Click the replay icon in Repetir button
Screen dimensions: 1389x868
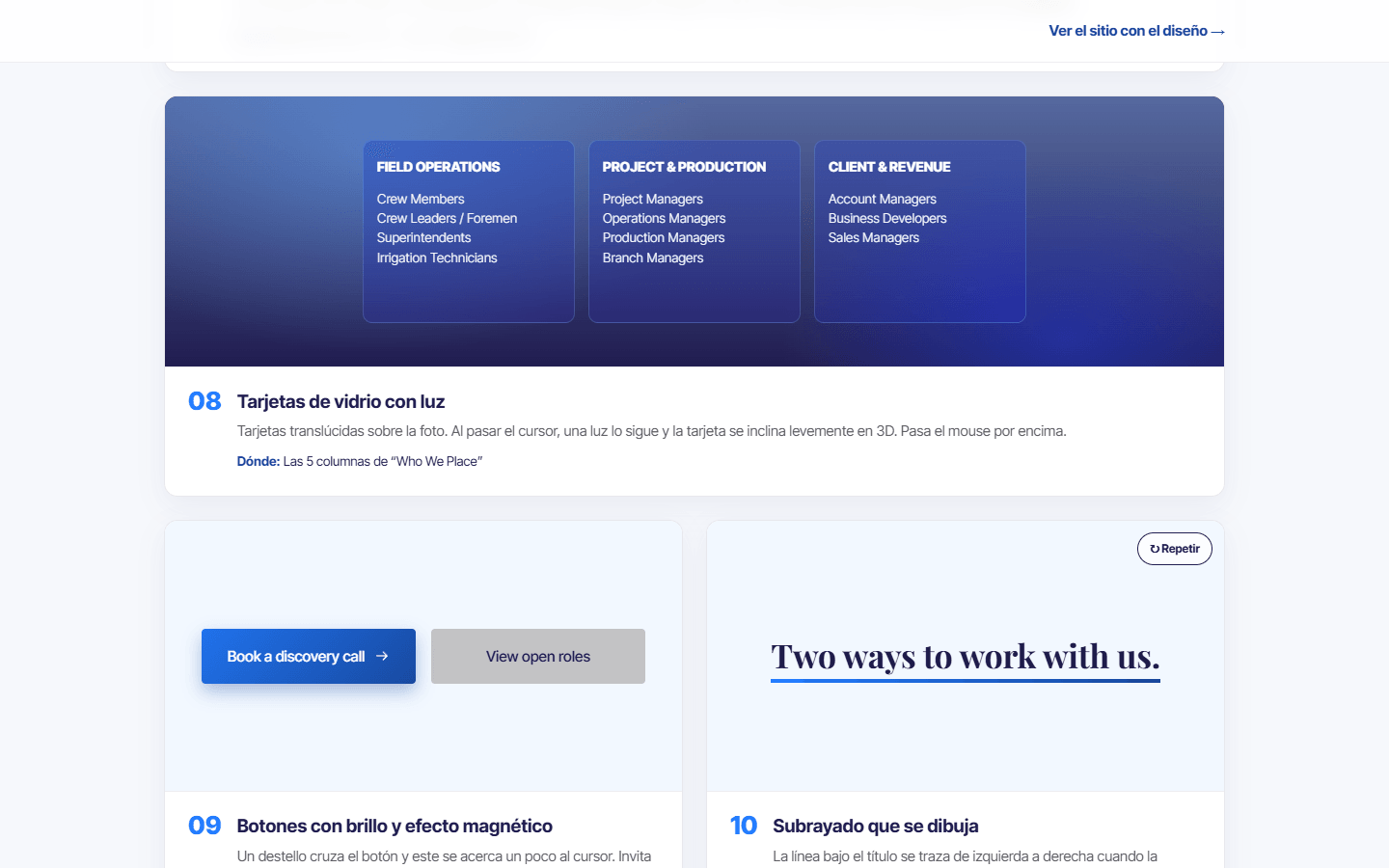pos(1155,549)
